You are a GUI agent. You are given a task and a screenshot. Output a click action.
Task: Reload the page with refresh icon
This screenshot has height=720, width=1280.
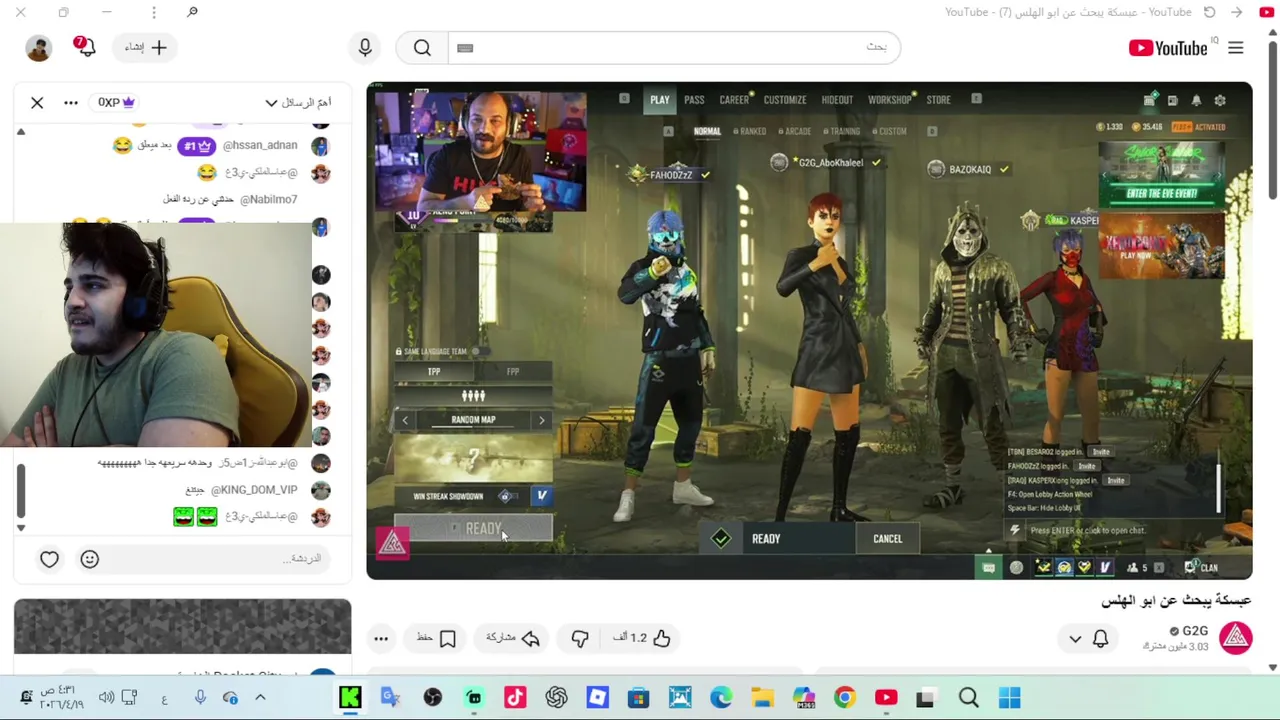[x=1209, y=12]
